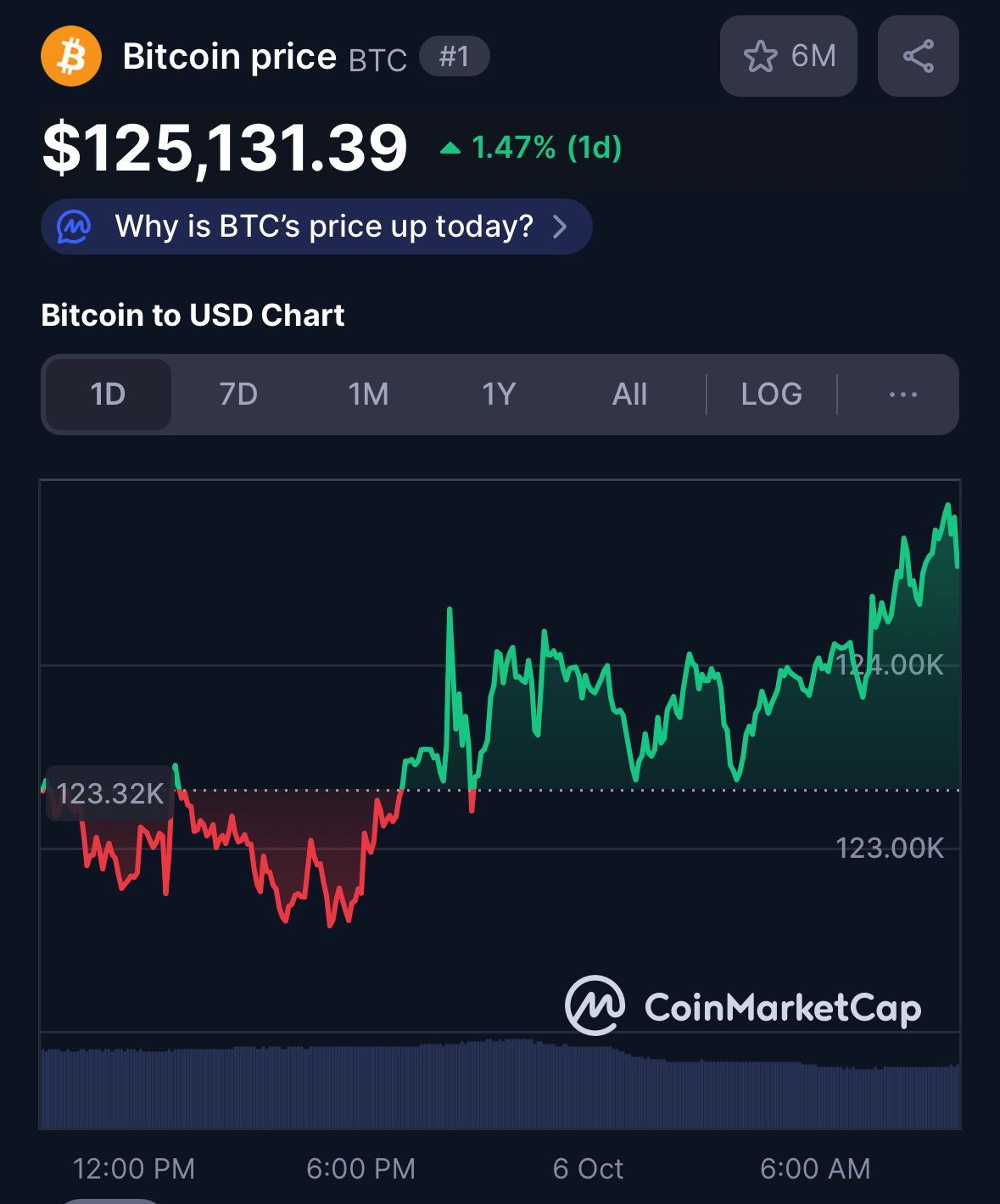Select the 1D chart range

coord(108,395)
